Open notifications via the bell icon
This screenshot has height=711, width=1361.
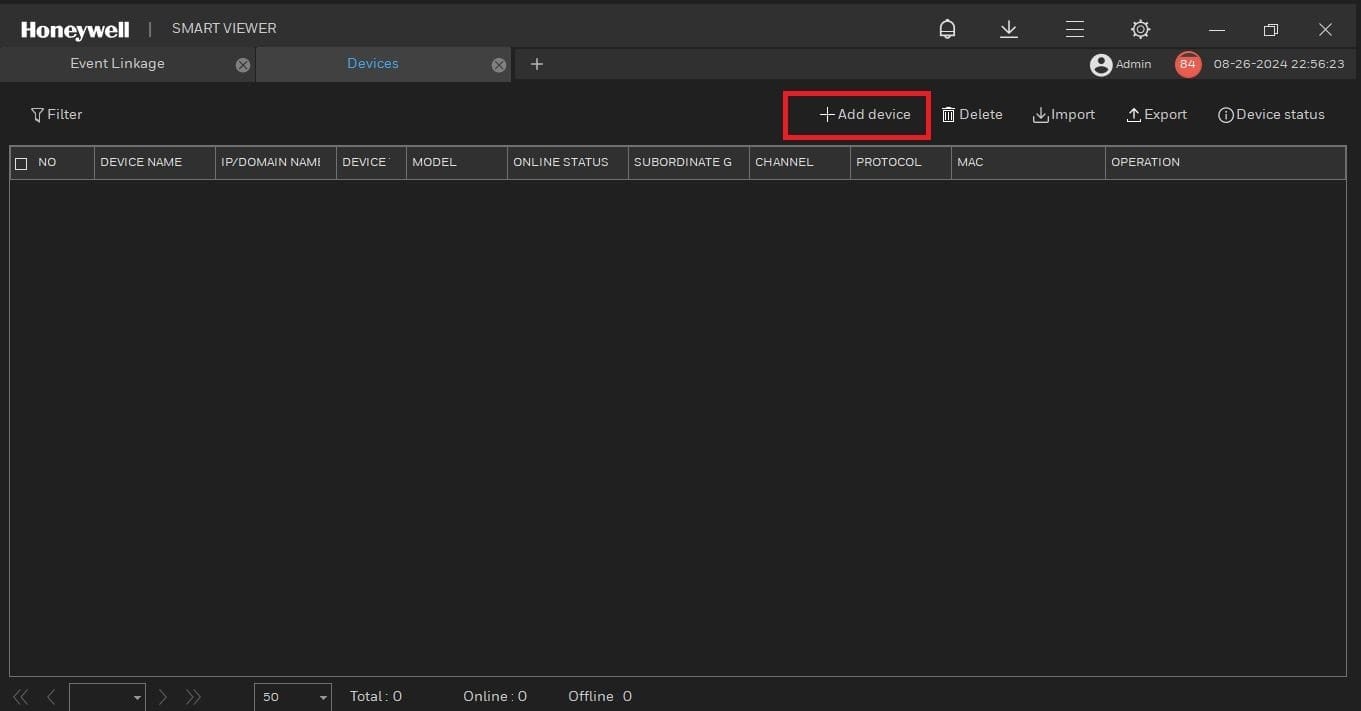(946, 28)
